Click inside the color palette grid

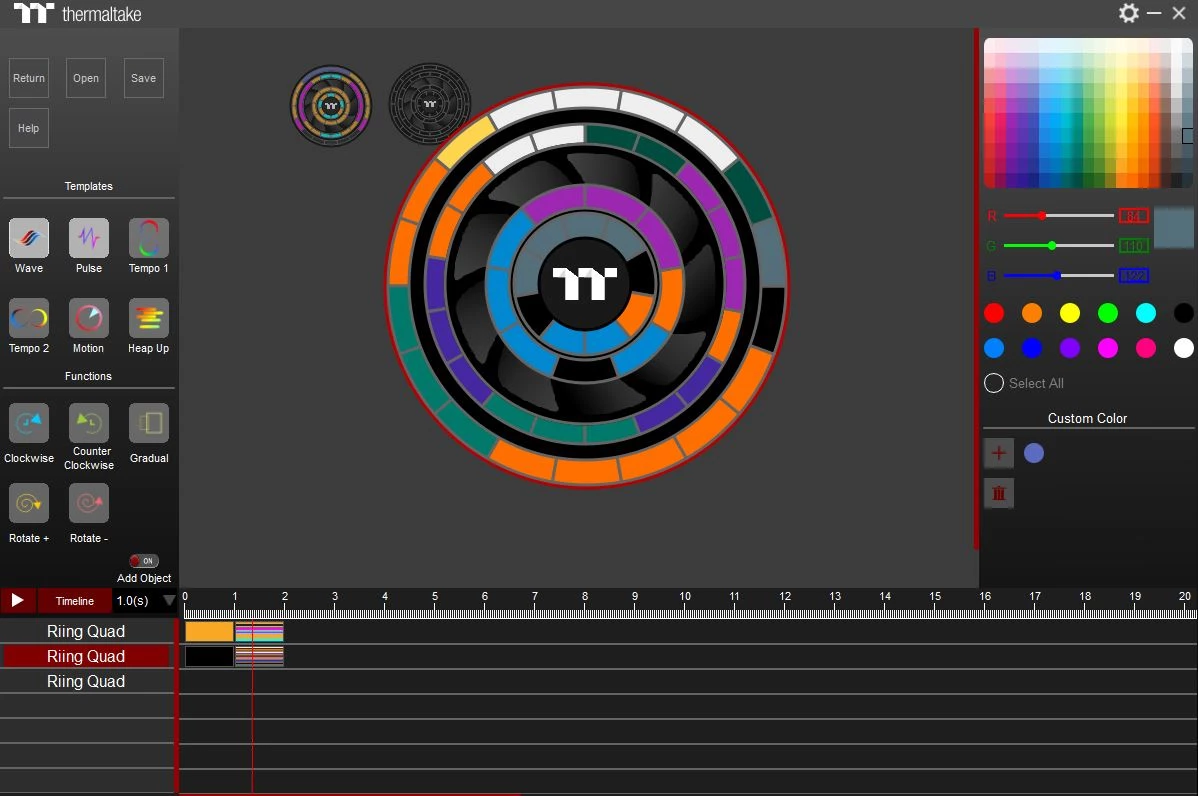click(x=1088, y=113)
